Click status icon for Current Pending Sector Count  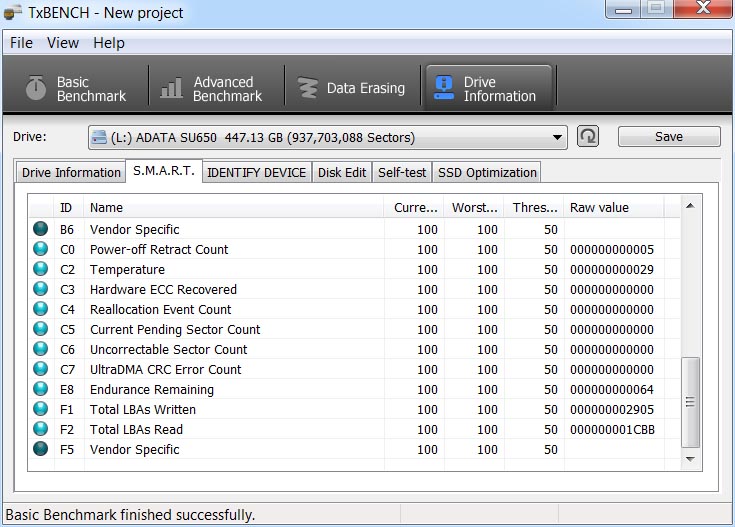[x=41, y=329]
